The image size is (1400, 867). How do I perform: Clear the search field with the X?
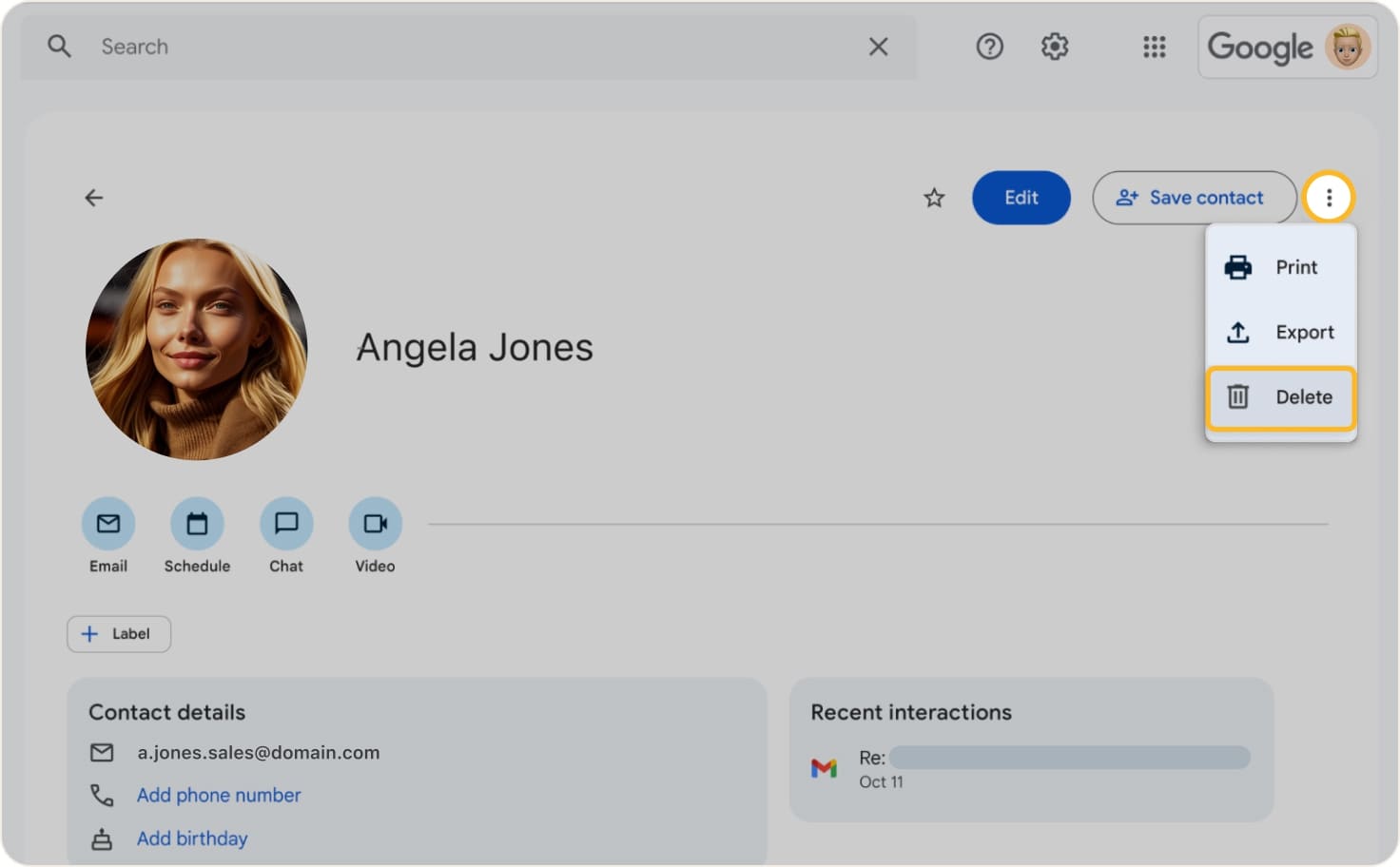point(878,46)
